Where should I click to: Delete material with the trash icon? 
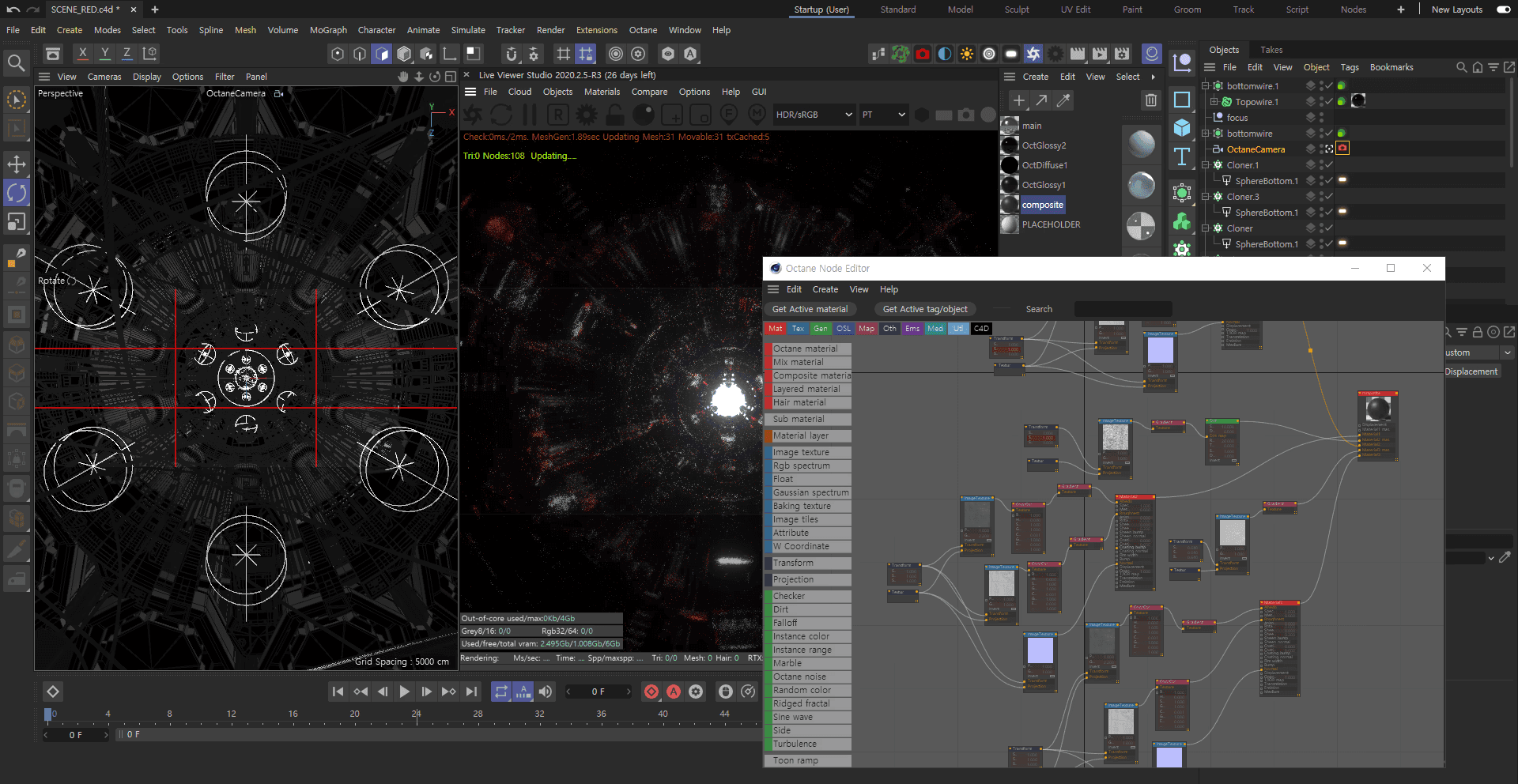(1151, 100)
